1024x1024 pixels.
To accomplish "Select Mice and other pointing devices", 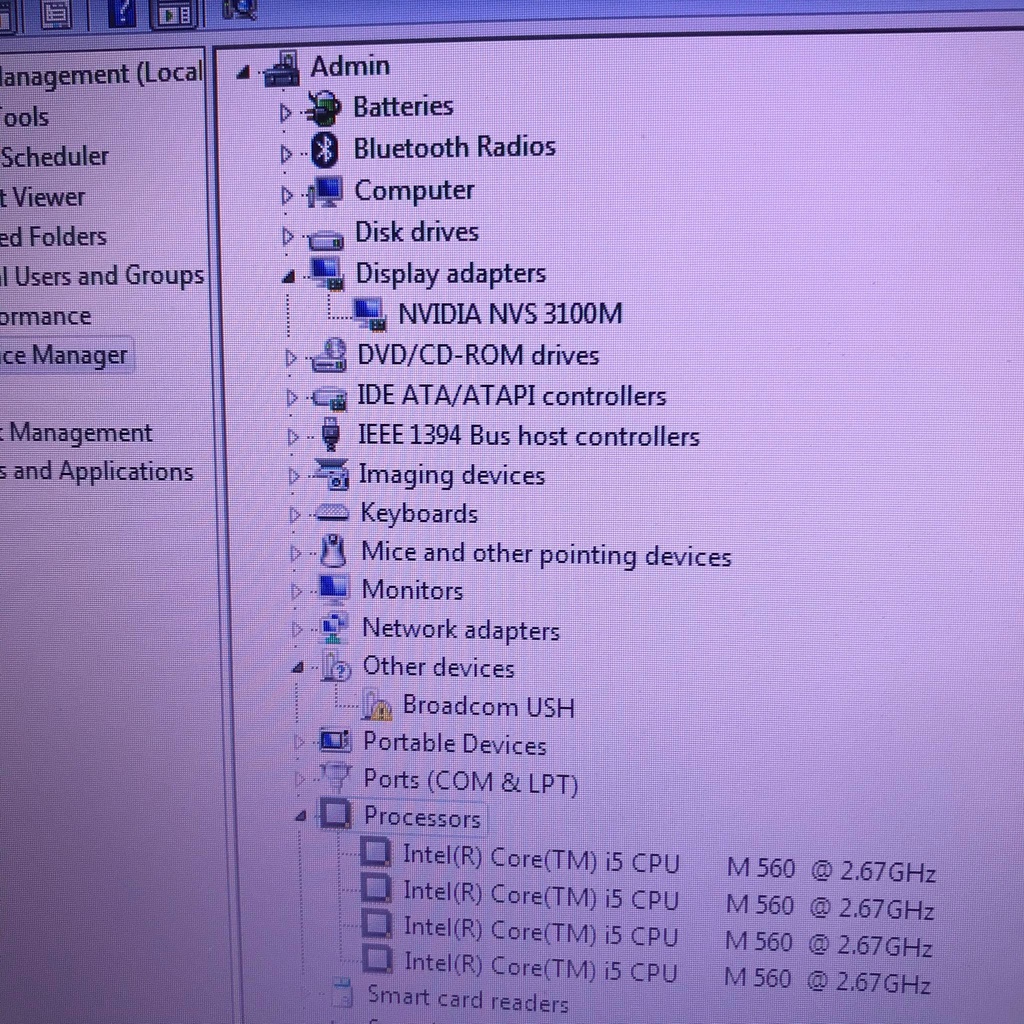I will coord(545,554).
